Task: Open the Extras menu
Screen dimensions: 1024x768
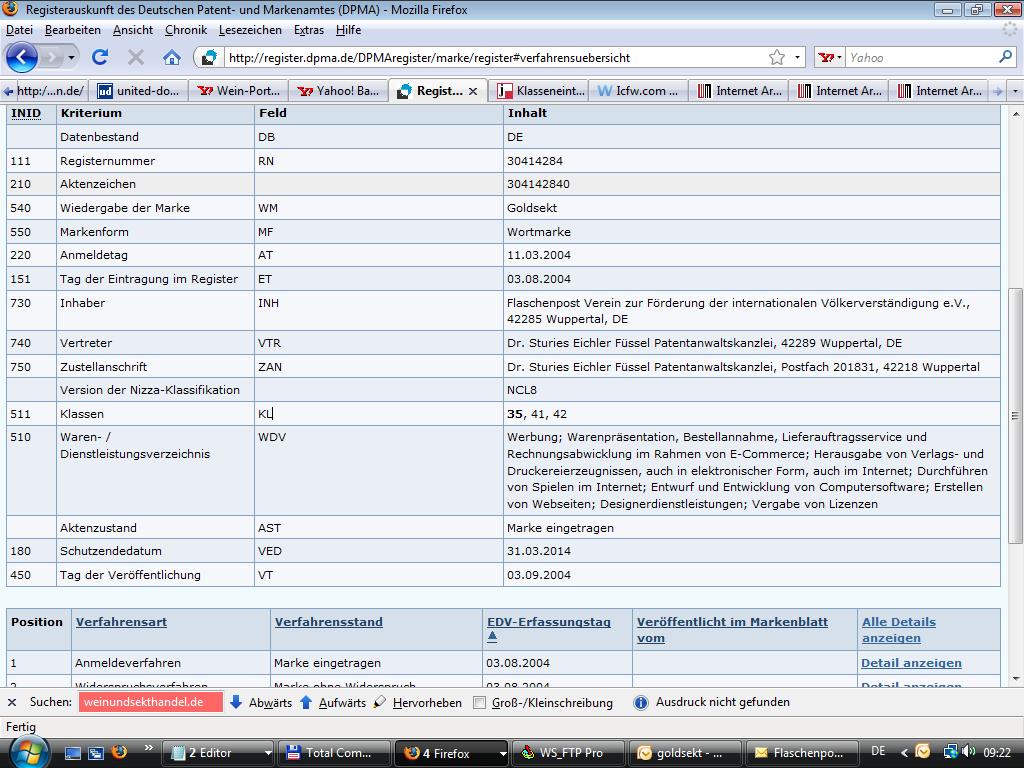Action: pyautogui.click(x=309, y=30)
